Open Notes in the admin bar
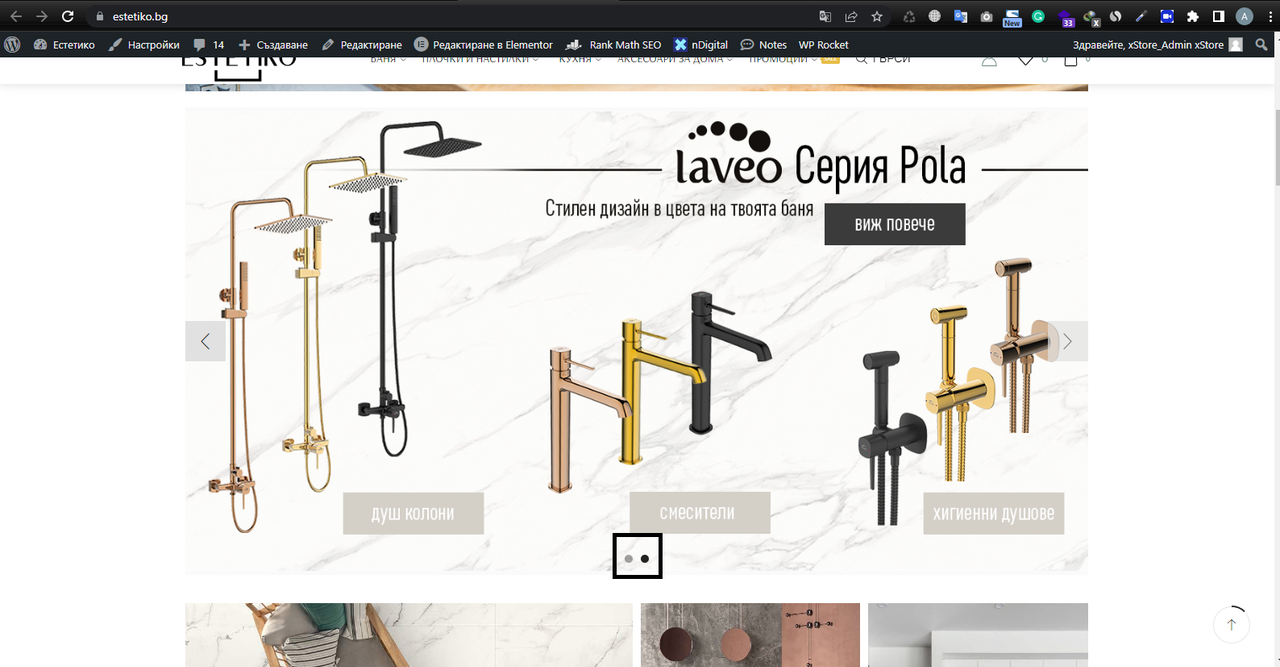 763,45
